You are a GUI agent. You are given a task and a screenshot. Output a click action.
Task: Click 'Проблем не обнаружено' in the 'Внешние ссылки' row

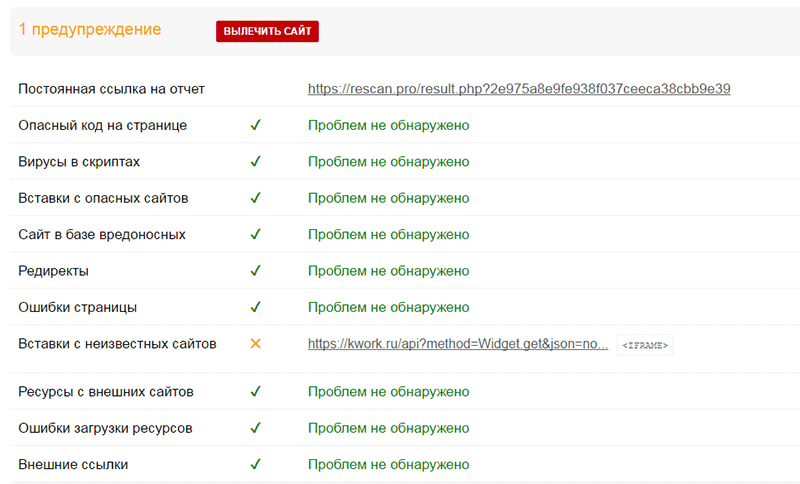pos(388,465)
